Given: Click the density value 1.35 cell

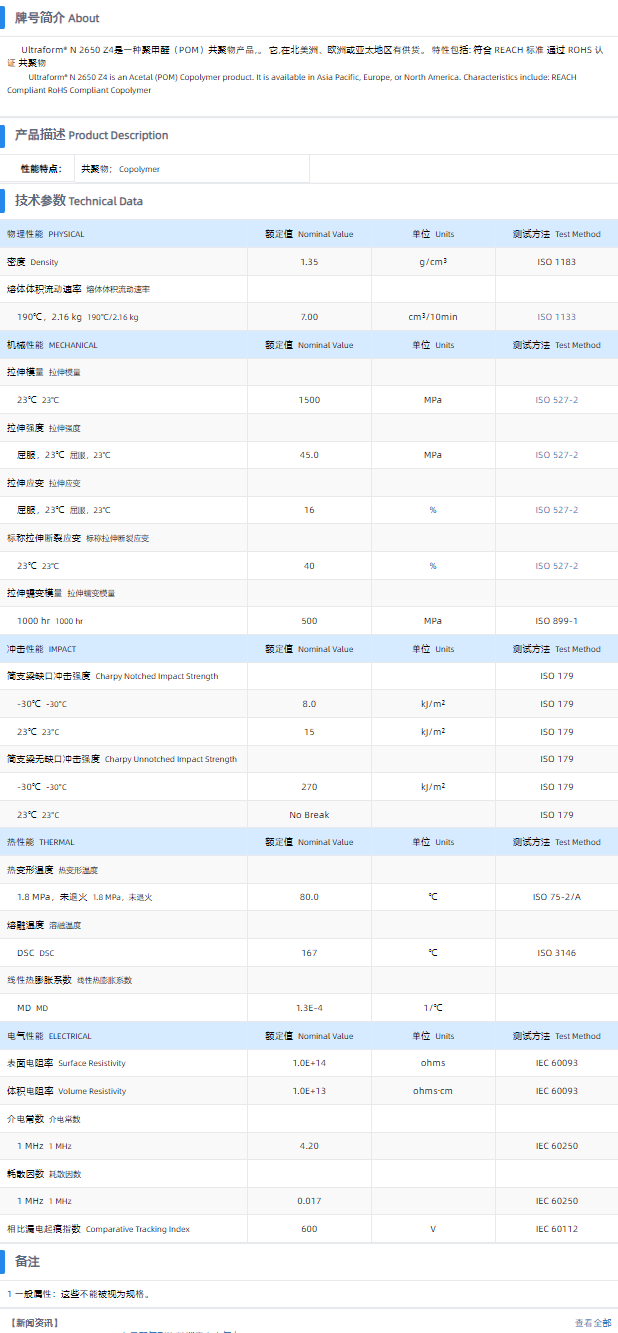Looking at the screenshot, I should pyautogui.click(x=309, y=262).
